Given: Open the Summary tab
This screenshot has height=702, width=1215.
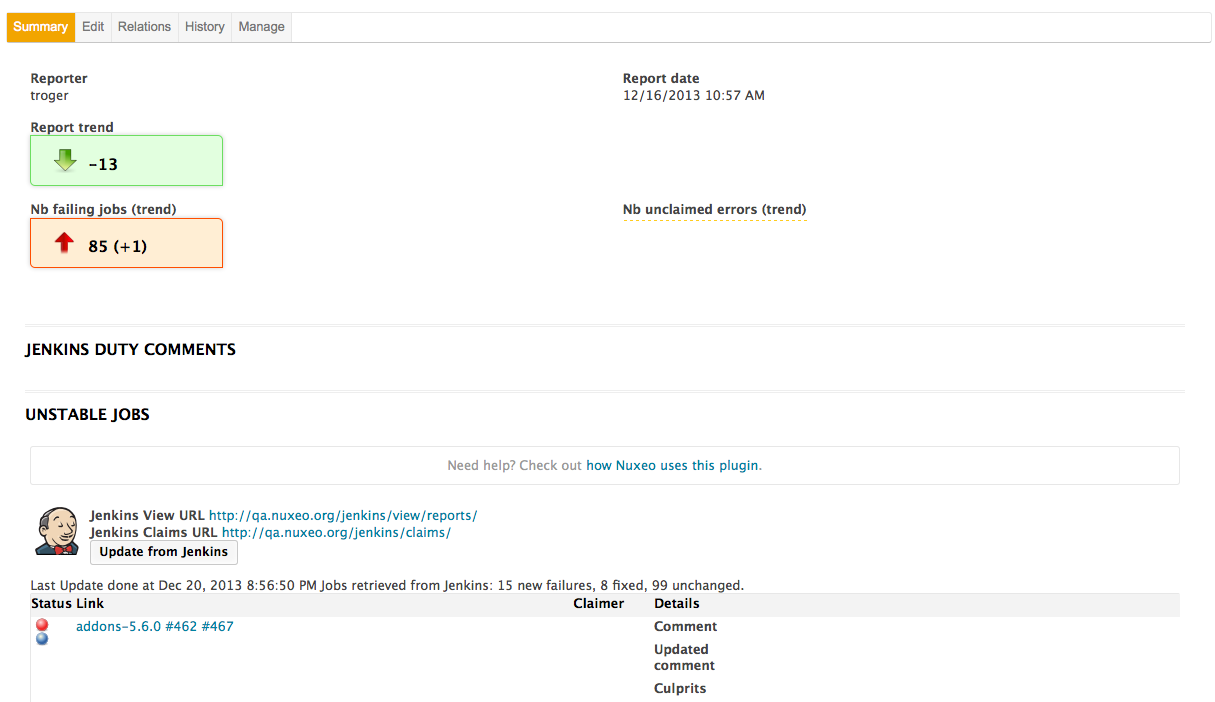Looking at the screenshot, I should [x=41, y=27].
